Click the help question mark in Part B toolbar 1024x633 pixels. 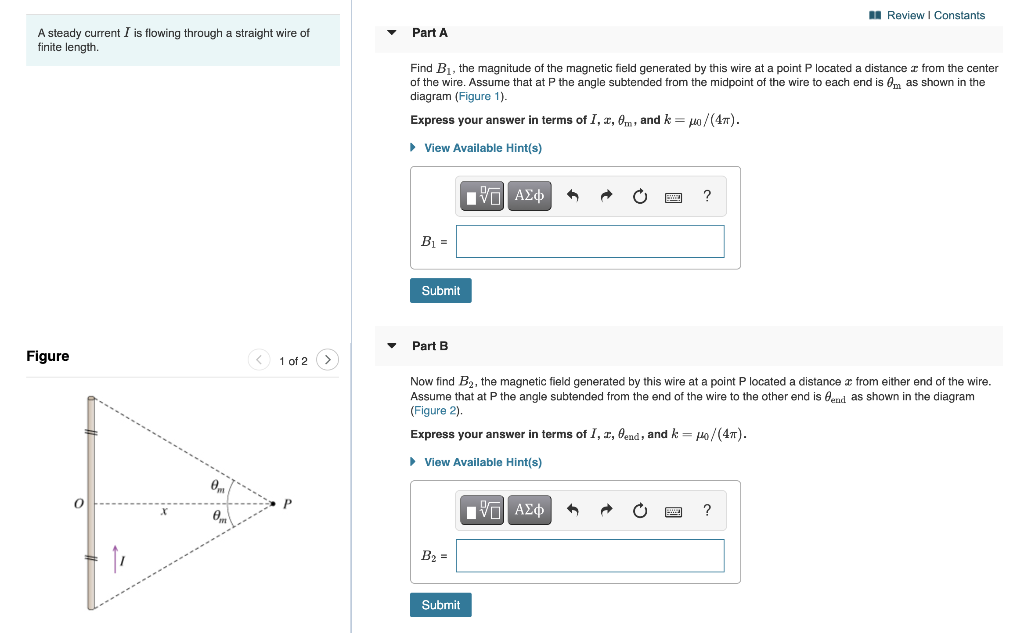coord(707,510)
